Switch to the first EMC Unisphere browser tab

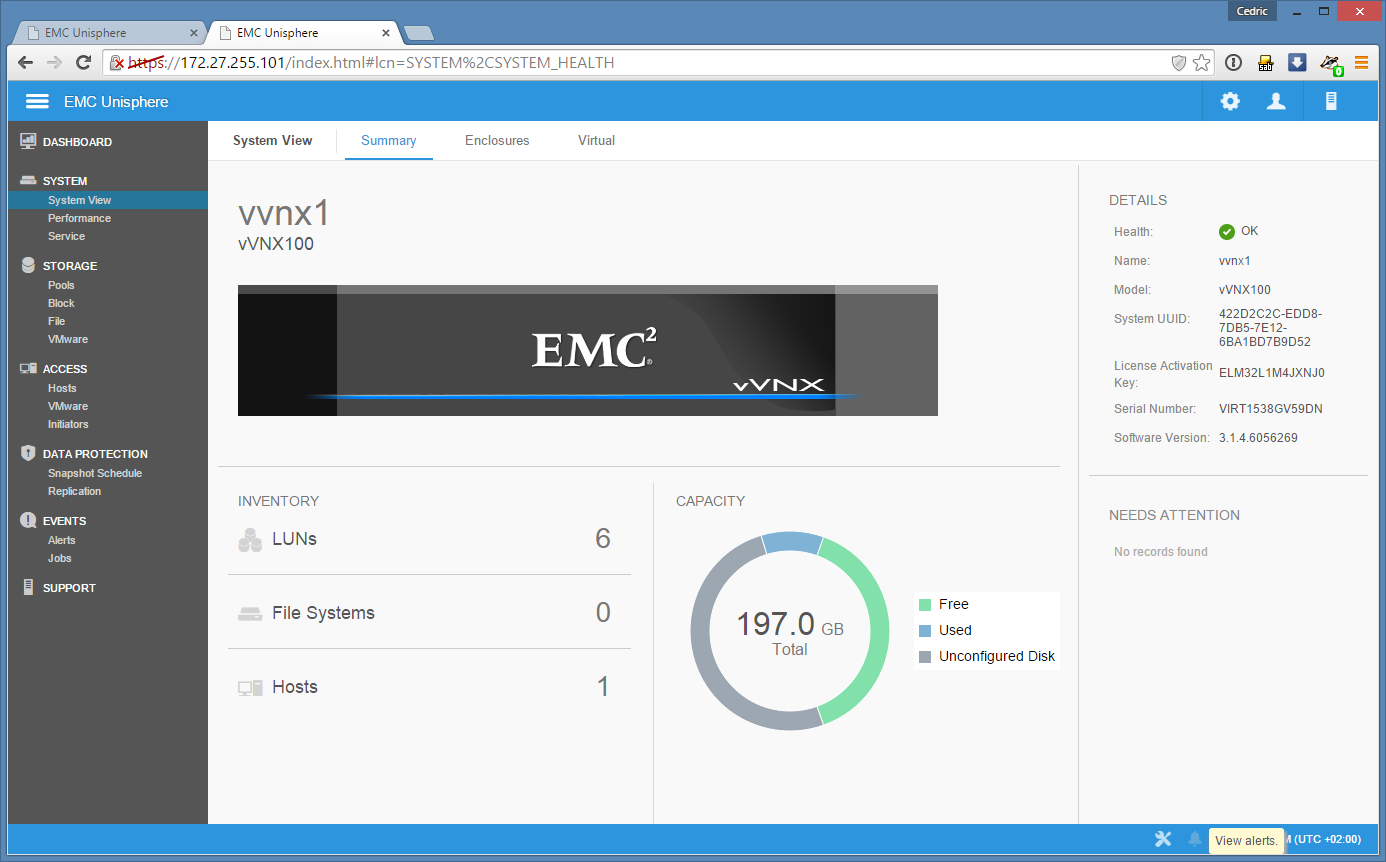(x=109, y=33)
